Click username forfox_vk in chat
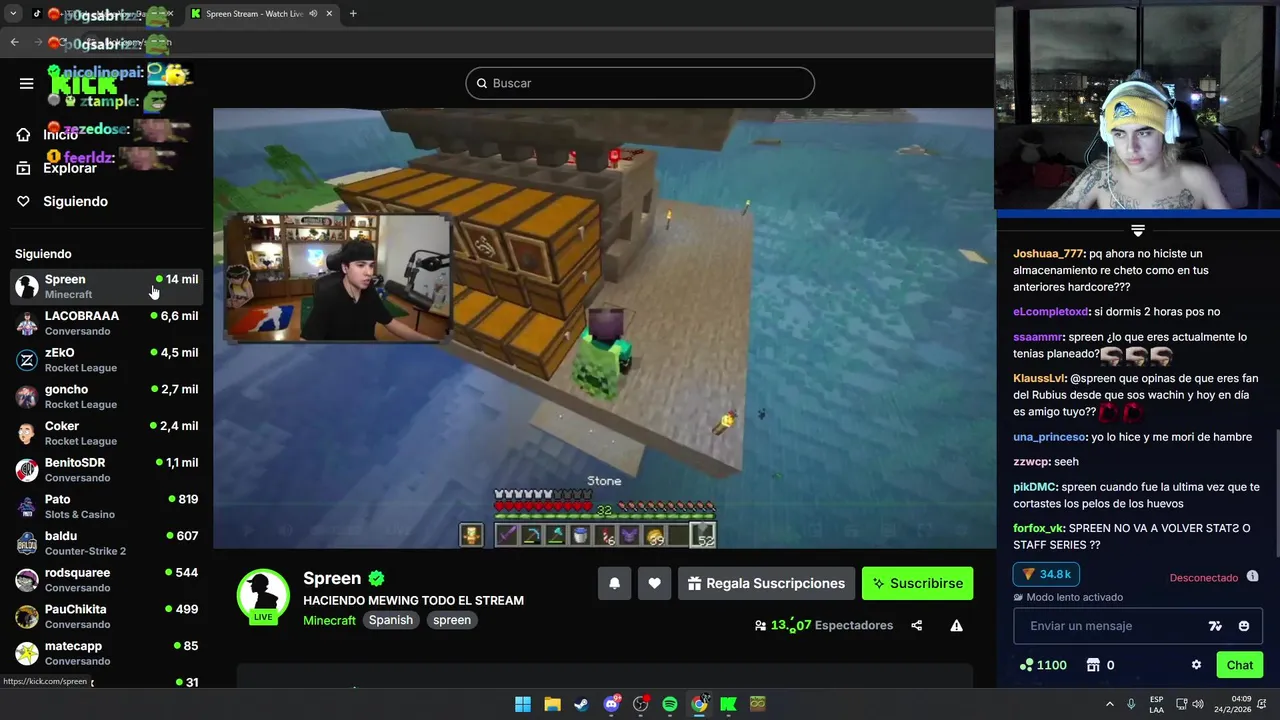The width and height of the screenshot is (1280, 720). pyautogui.click(x=1038, y=528)
